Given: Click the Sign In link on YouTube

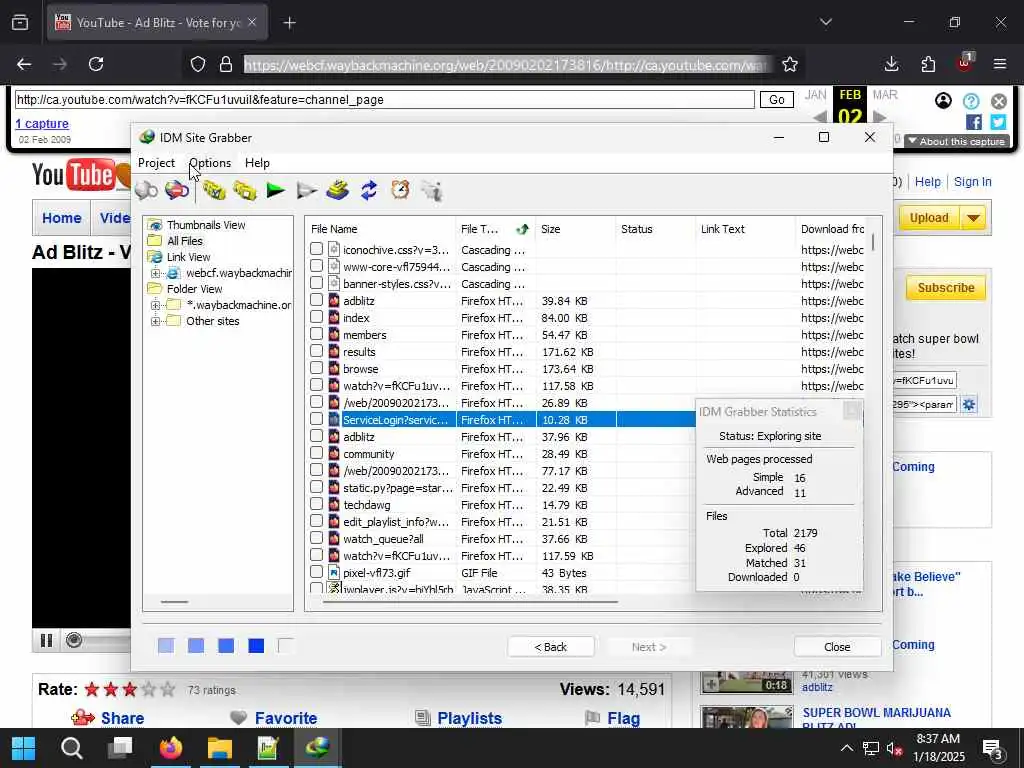Looking at the screenshot, I should tap(972, 182).
